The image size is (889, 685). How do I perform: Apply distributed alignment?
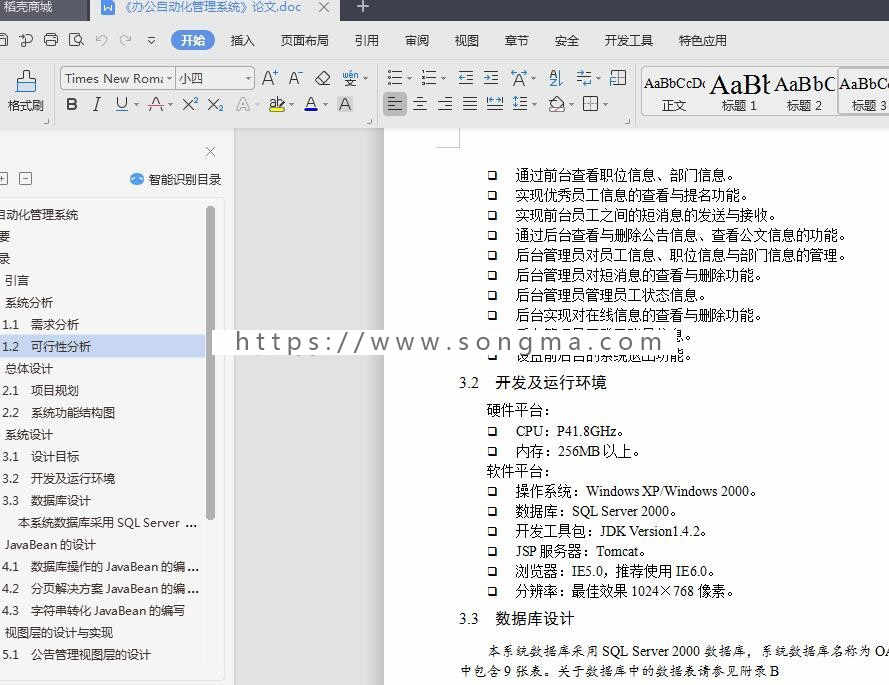[495, 104]
